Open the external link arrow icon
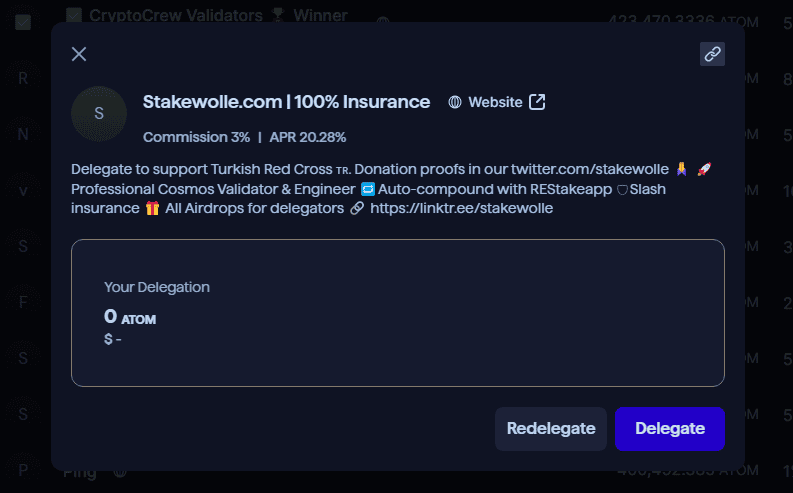793x493 pixels. 537,102
